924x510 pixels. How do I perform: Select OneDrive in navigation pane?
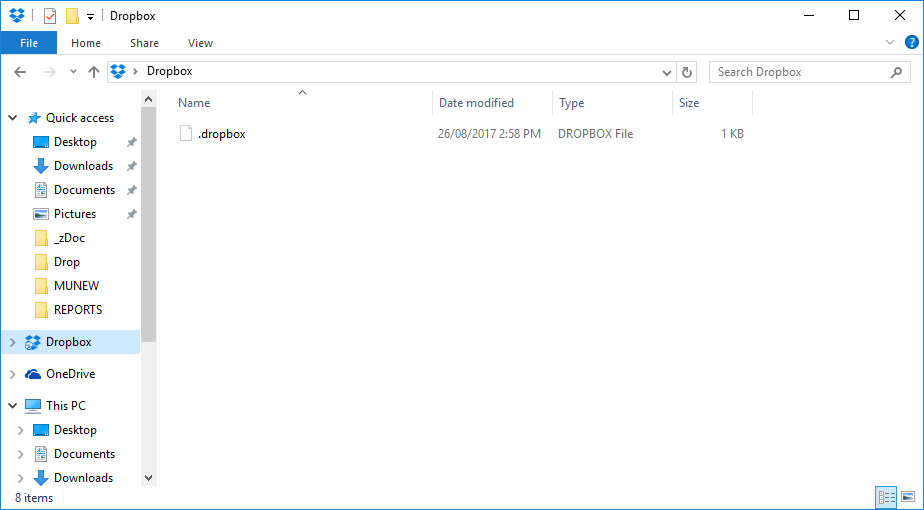point(70,374)
